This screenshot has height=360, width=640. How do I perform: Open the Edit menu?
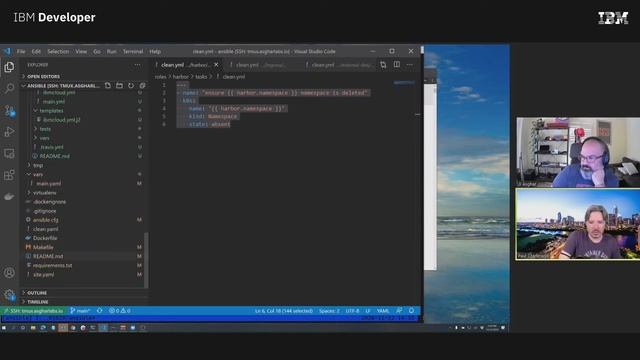pos(36,51)
